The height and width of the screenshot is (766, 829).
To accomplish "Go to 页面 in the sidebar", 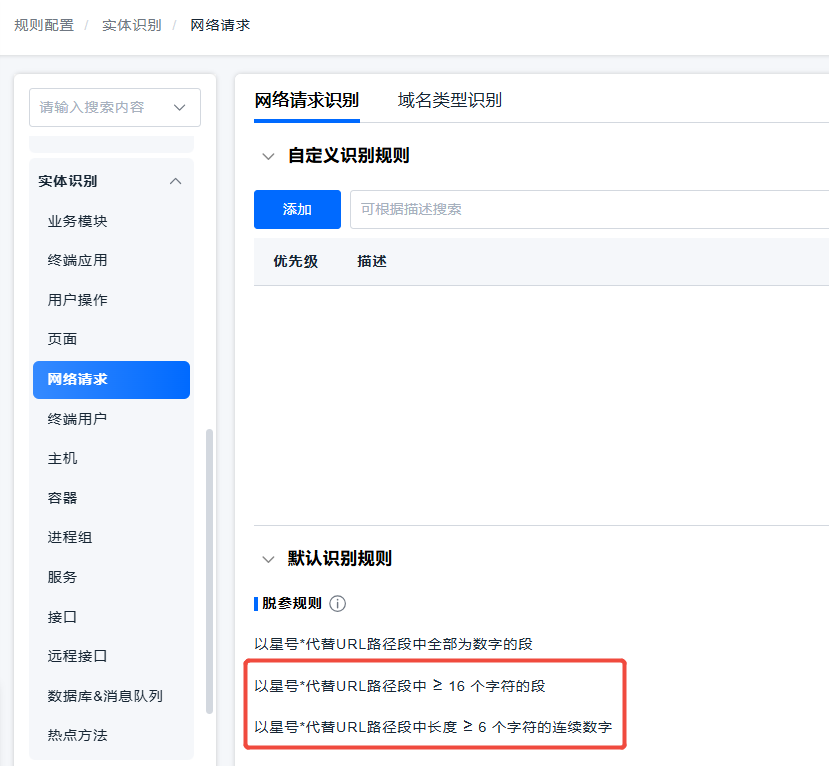I will (x=62, y=339).
